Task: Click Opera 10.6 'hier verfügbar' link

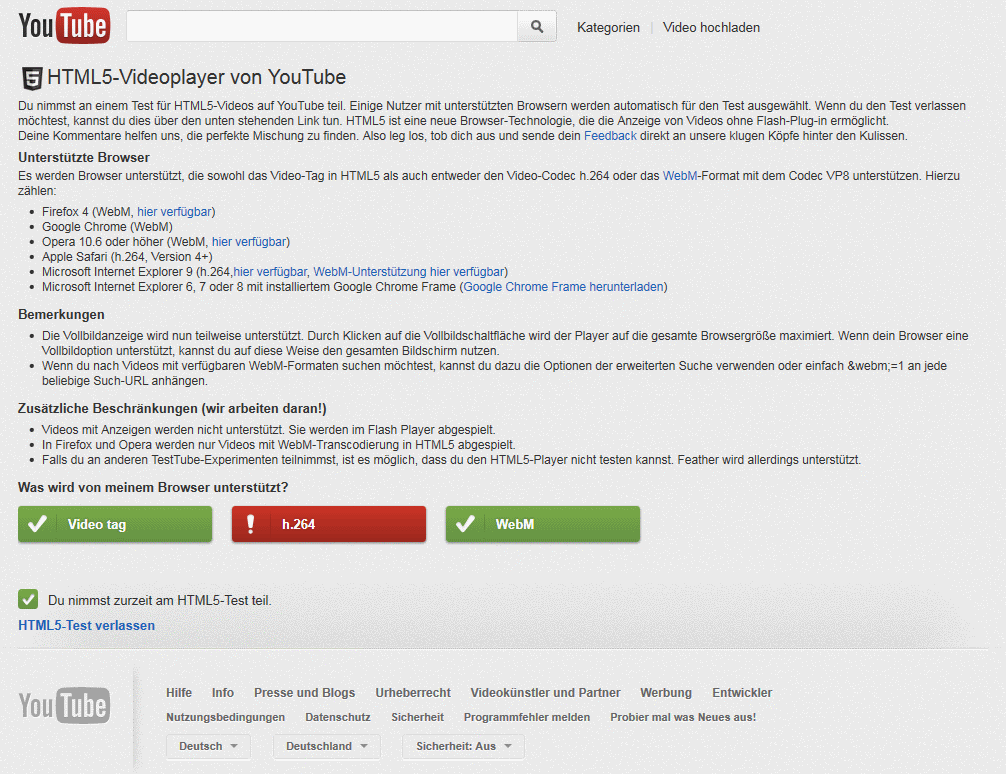Action: 249,242
